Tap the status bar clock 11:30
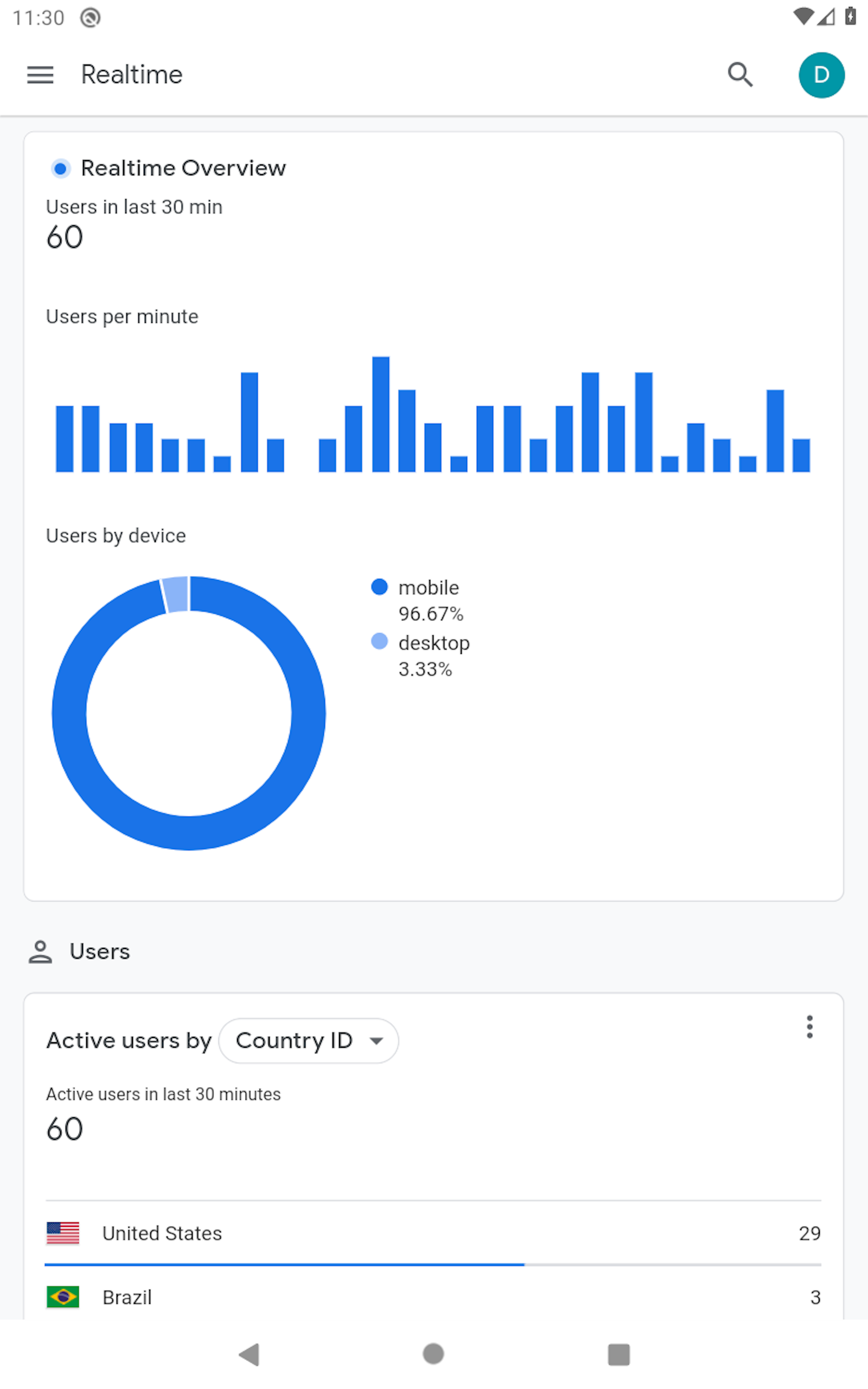 (x=38, y=18)
